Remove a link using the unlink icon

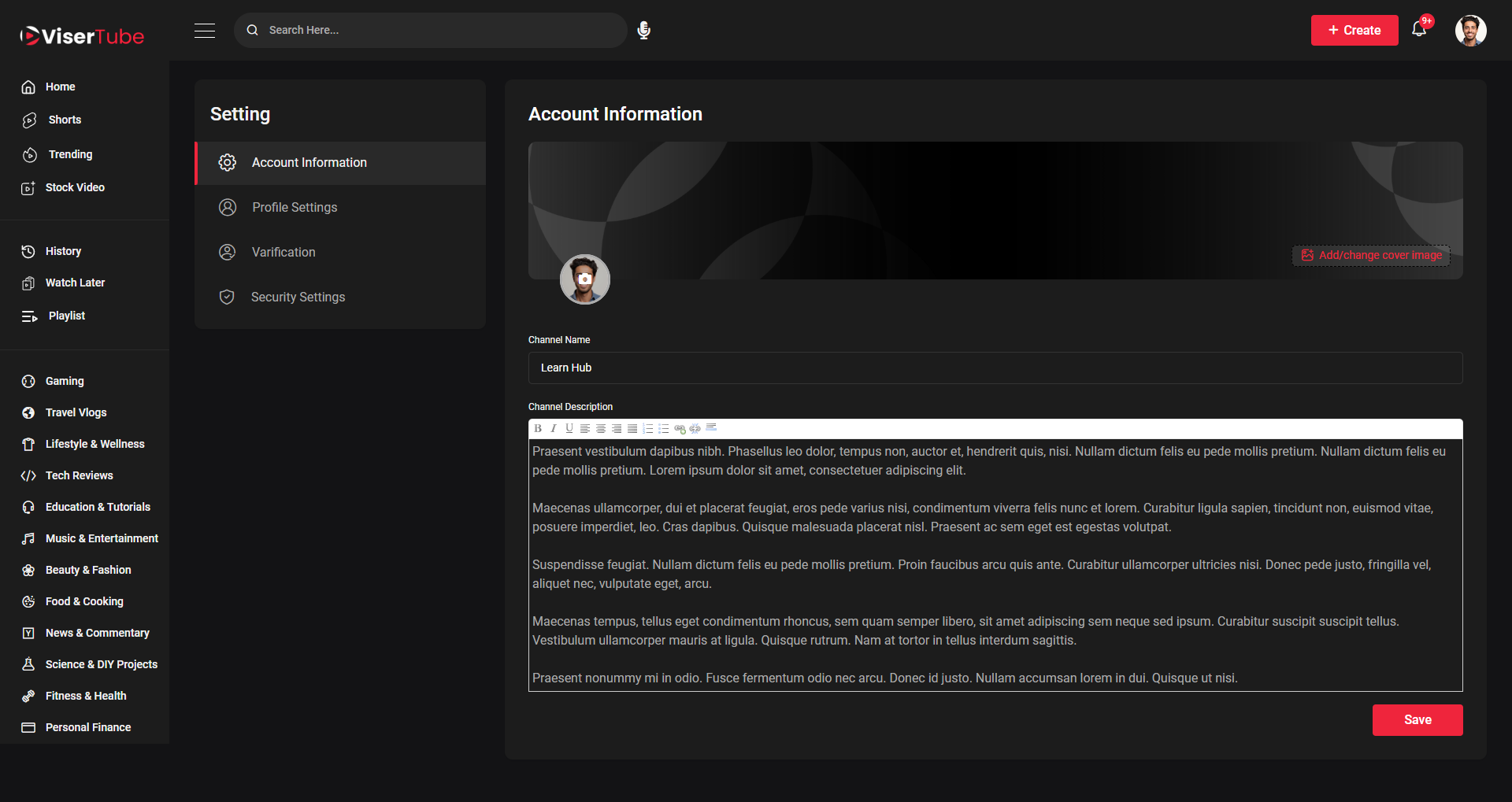[695, 428]
